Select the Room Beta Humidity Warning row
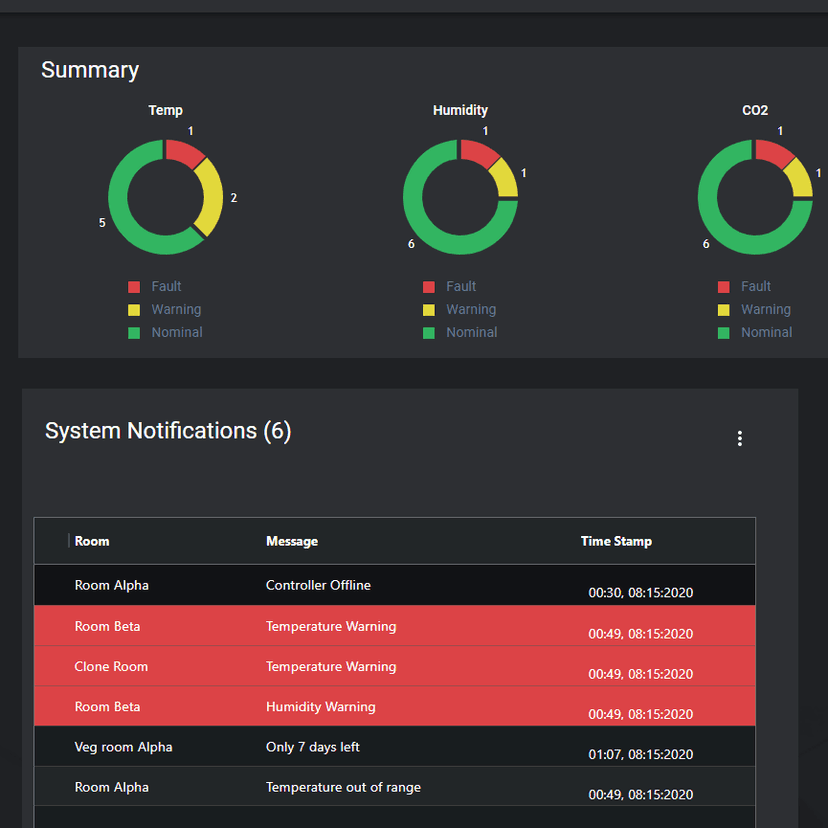The height and width of the screenshot is (828, 828). coord(394,707)
